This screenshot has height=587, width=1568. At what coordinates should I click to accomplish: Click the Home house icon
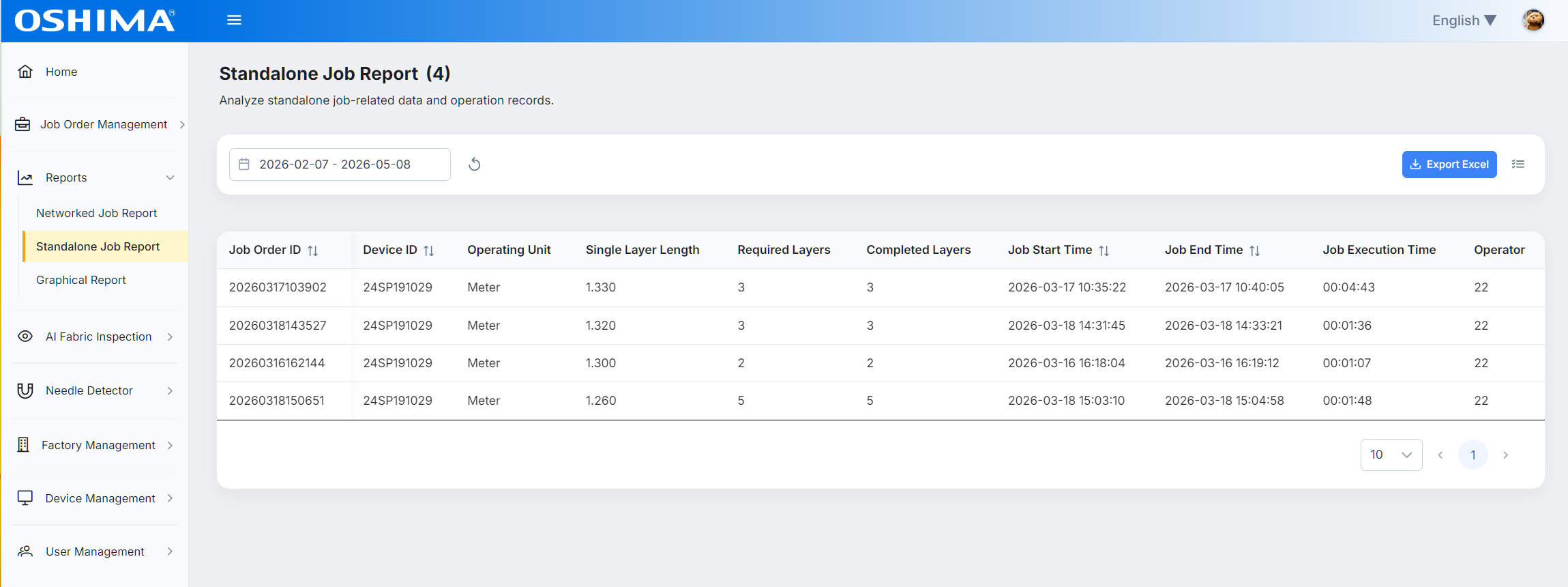pyautogui.click(x=25, y=72)
